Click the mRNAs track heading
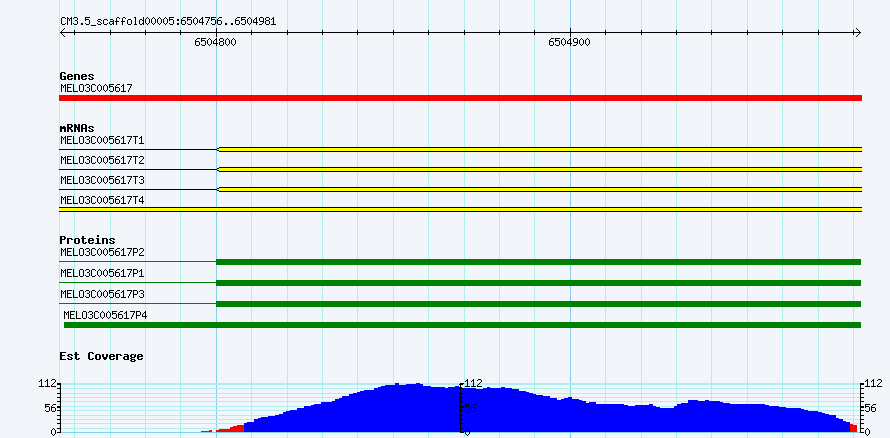This screenshot has height=438, width=890. coord(77,128)
